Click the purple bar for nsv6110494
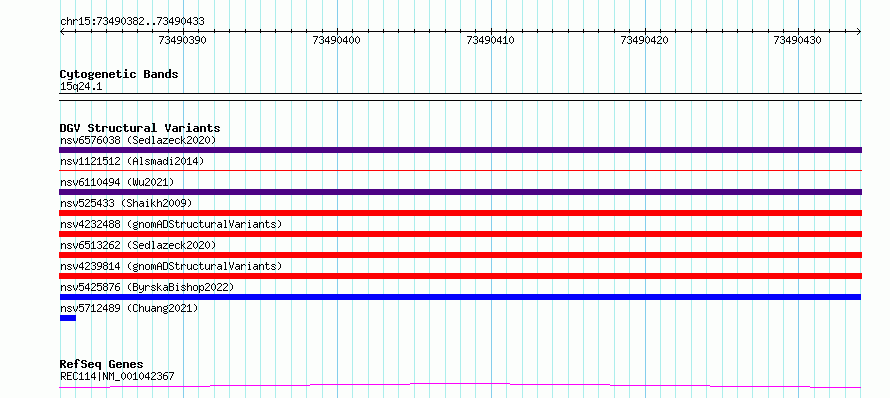The width and height of the screenshot is (890, 398). (x=460, y=192)
